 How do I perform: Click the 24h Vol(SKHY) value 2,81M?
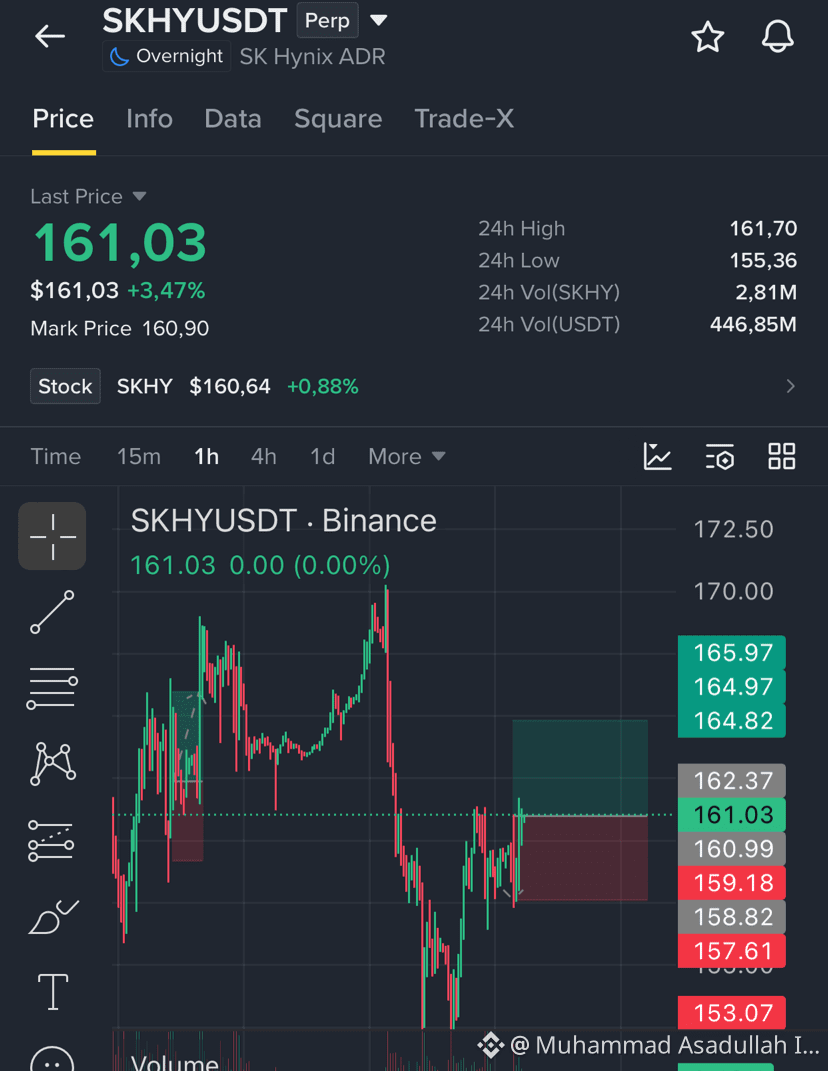pos(766,292)
